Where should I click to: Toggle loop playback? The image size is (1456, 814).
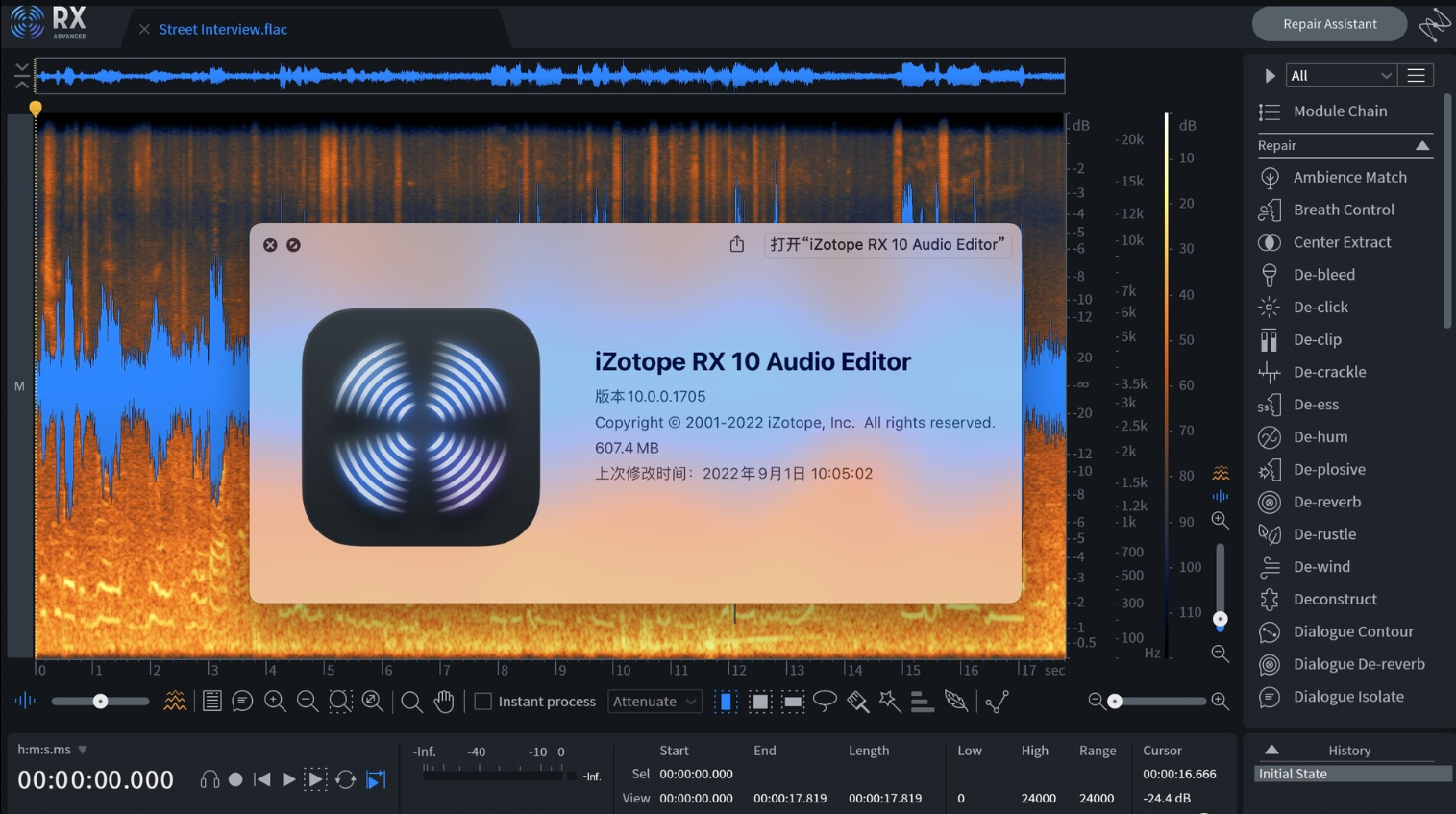pos(346,779)
